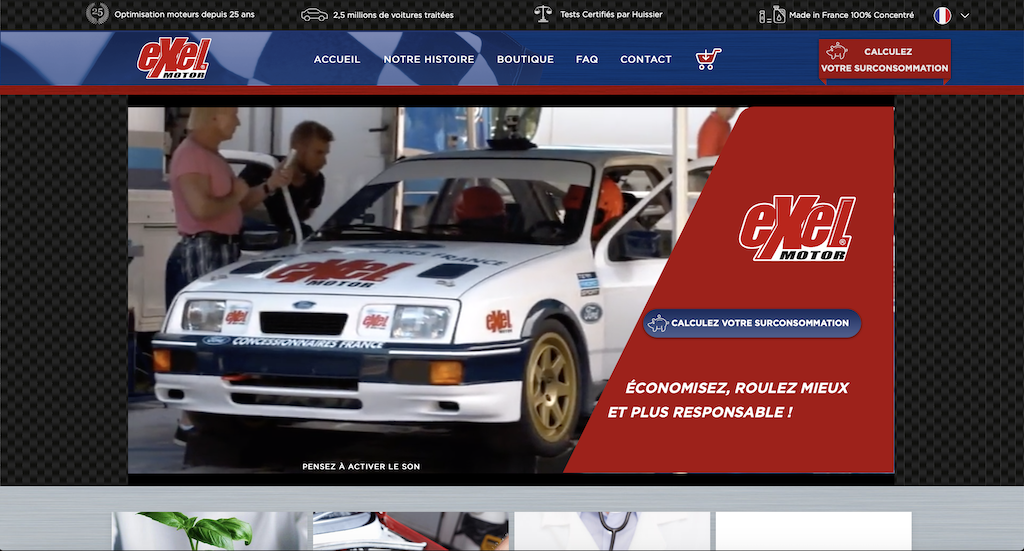Click blue Calculez Votre Surconsommation banner button
The height and width of the screenshot is (551, 1024).
(x=752, y=323)
